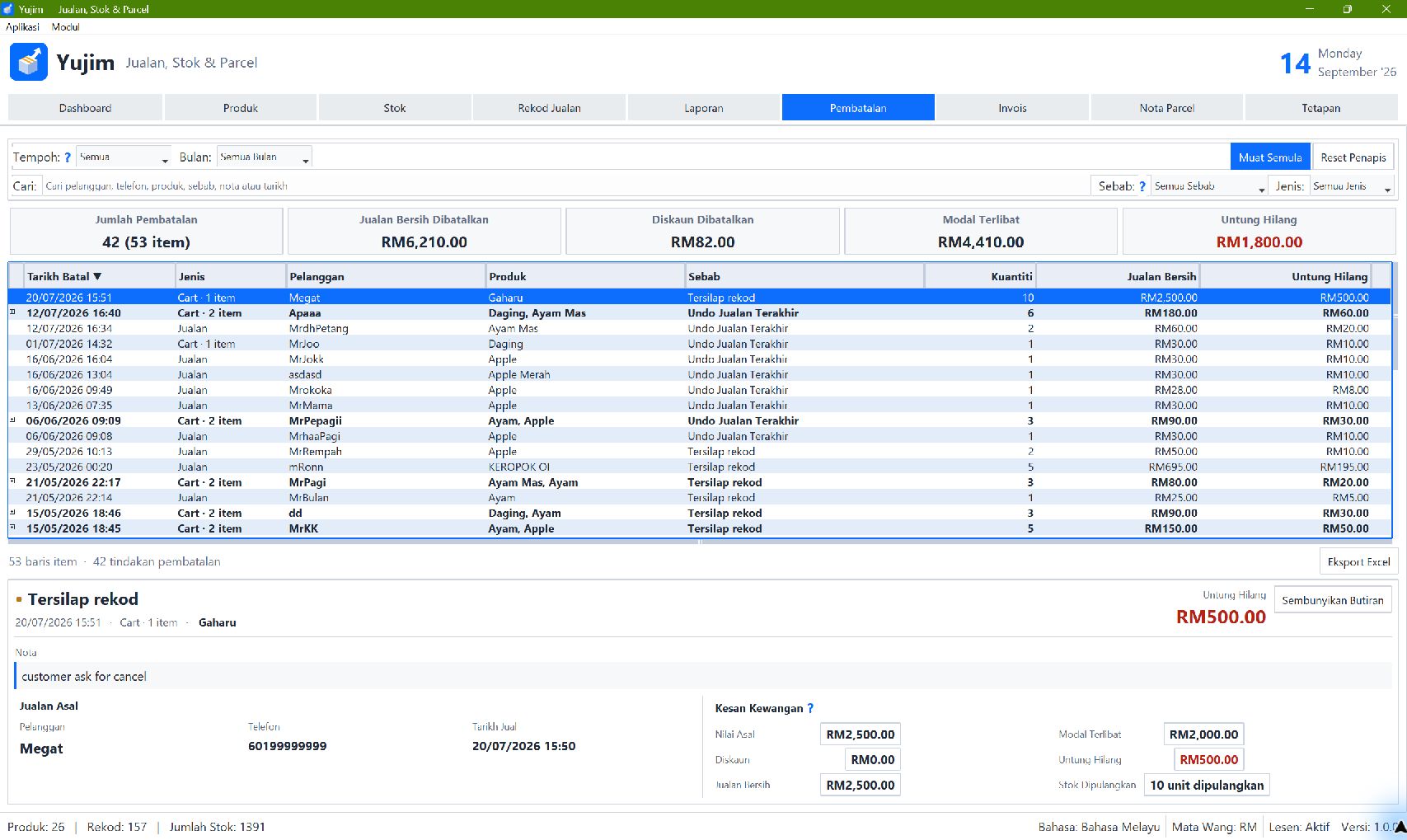Viewport: 1407px width, 840px height.
Task: Select the MrRempah Apple row
Action: 699,451
